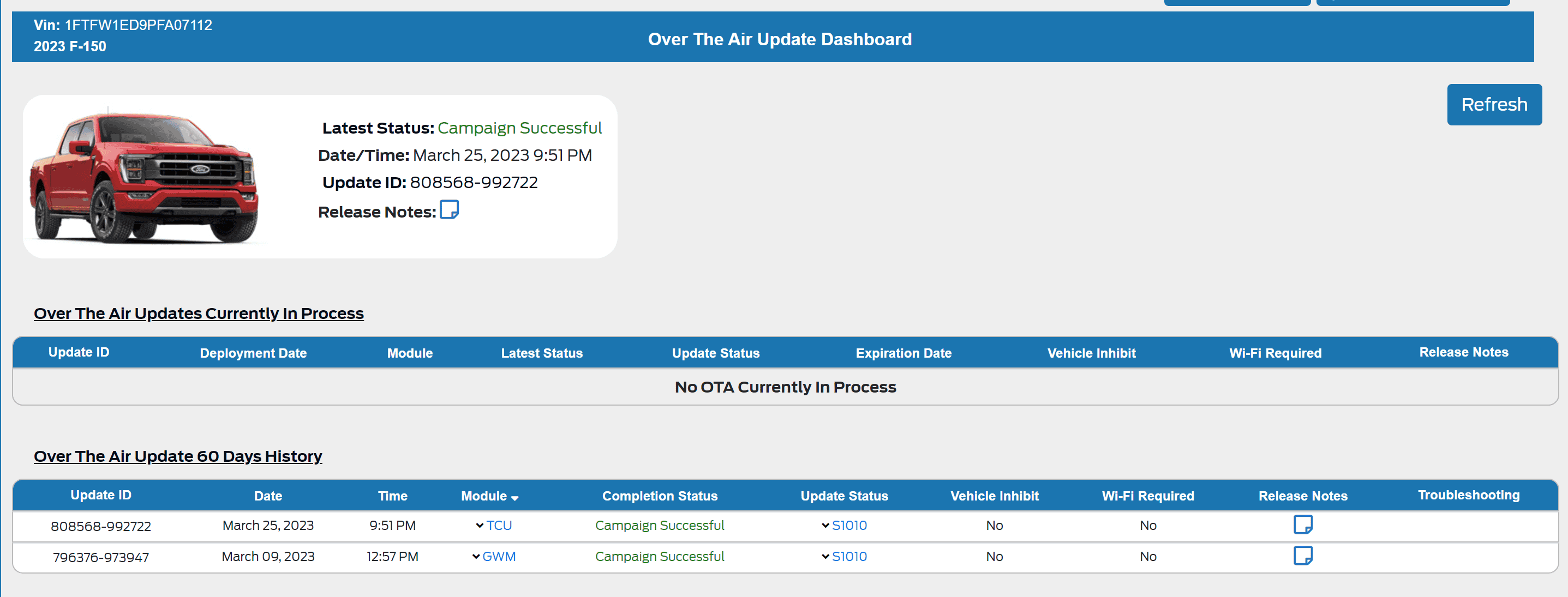Click the Expiration Date column header

pos(903,353)
